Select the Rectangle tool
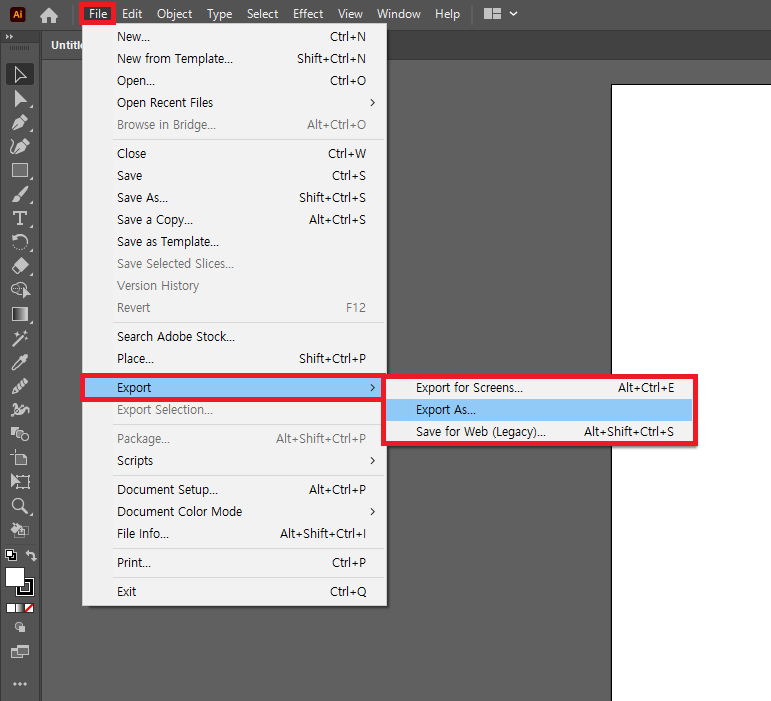This screenshot has height=701, width=771. tap(20, 170)
